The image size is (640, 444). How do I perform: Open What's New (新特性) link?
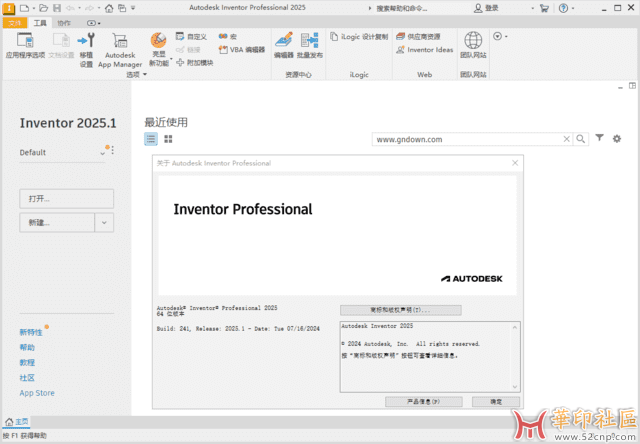point(31,332)
